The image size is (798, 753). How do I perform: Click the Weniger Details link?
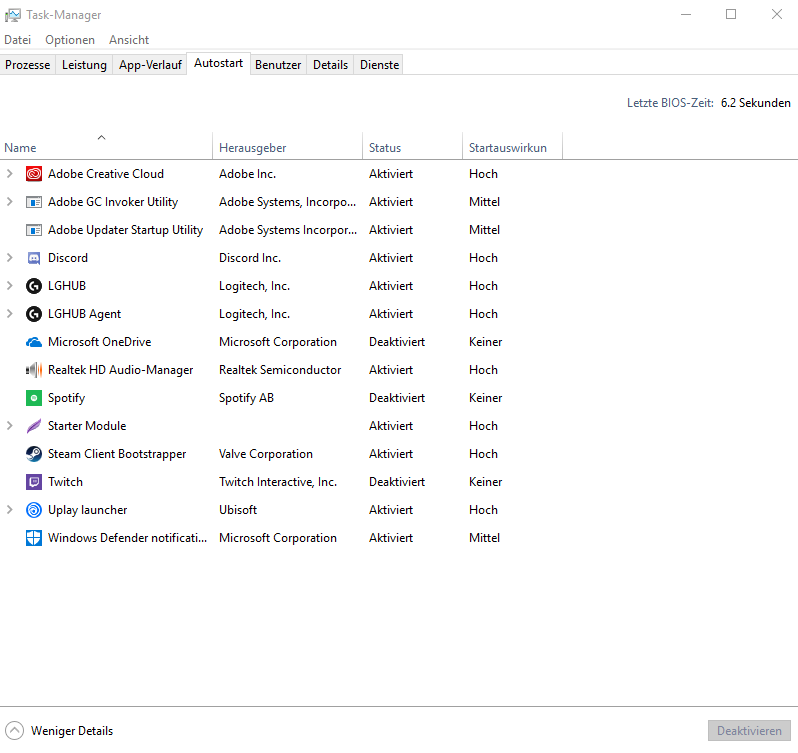click(x=72, y=731)
